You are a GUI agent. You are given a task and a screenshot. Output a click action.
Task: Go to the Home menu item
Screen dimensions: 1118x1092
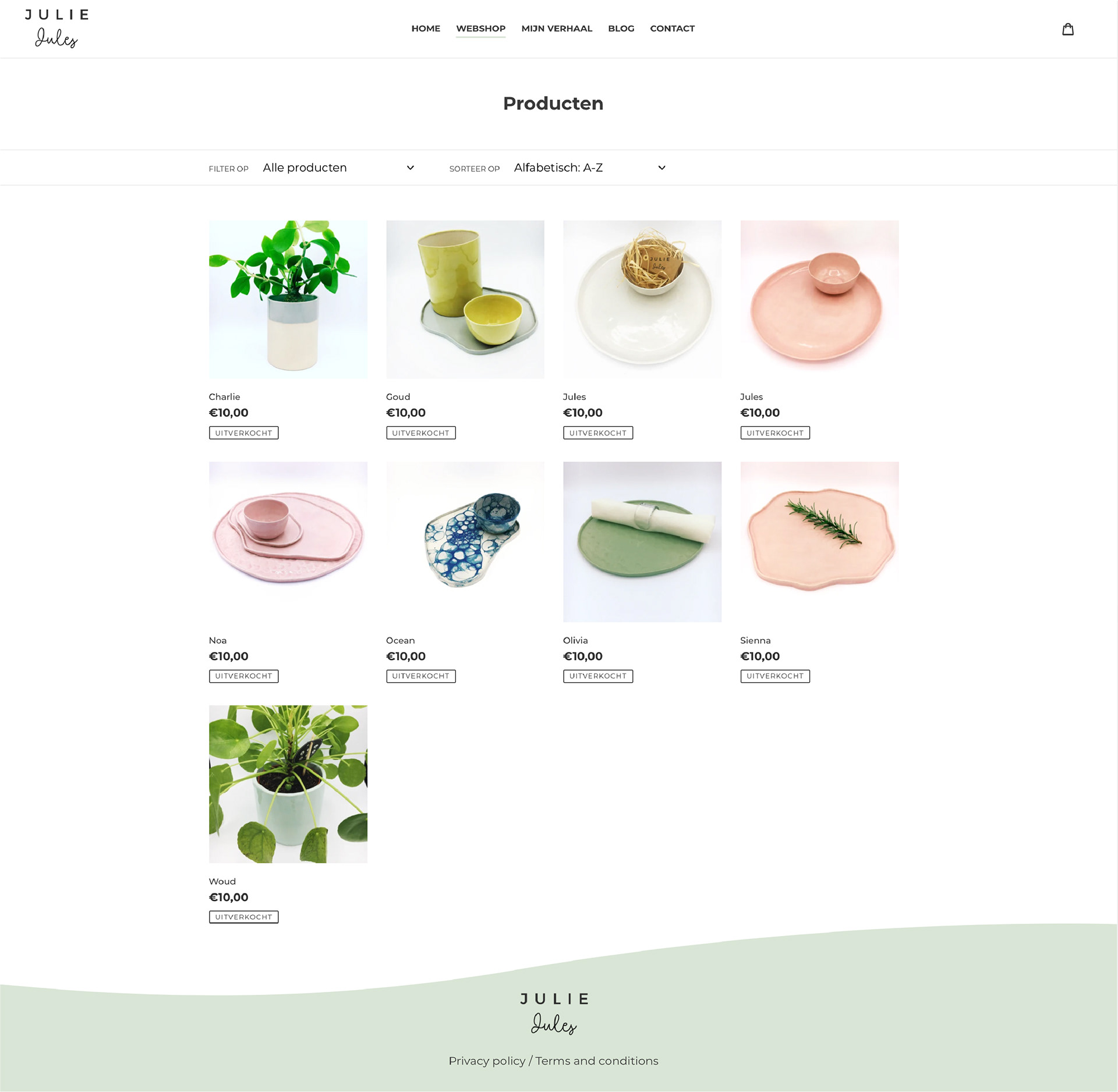pos(426,29)
